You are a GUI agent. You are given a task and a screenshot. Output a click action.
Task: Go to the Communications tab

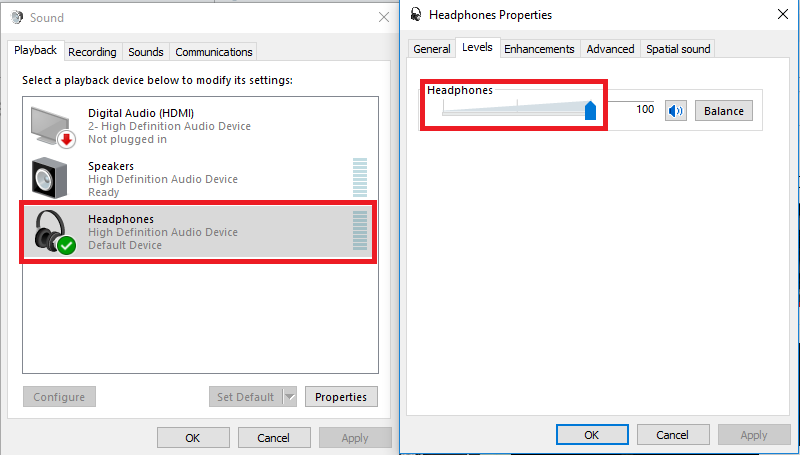point(213,52)
